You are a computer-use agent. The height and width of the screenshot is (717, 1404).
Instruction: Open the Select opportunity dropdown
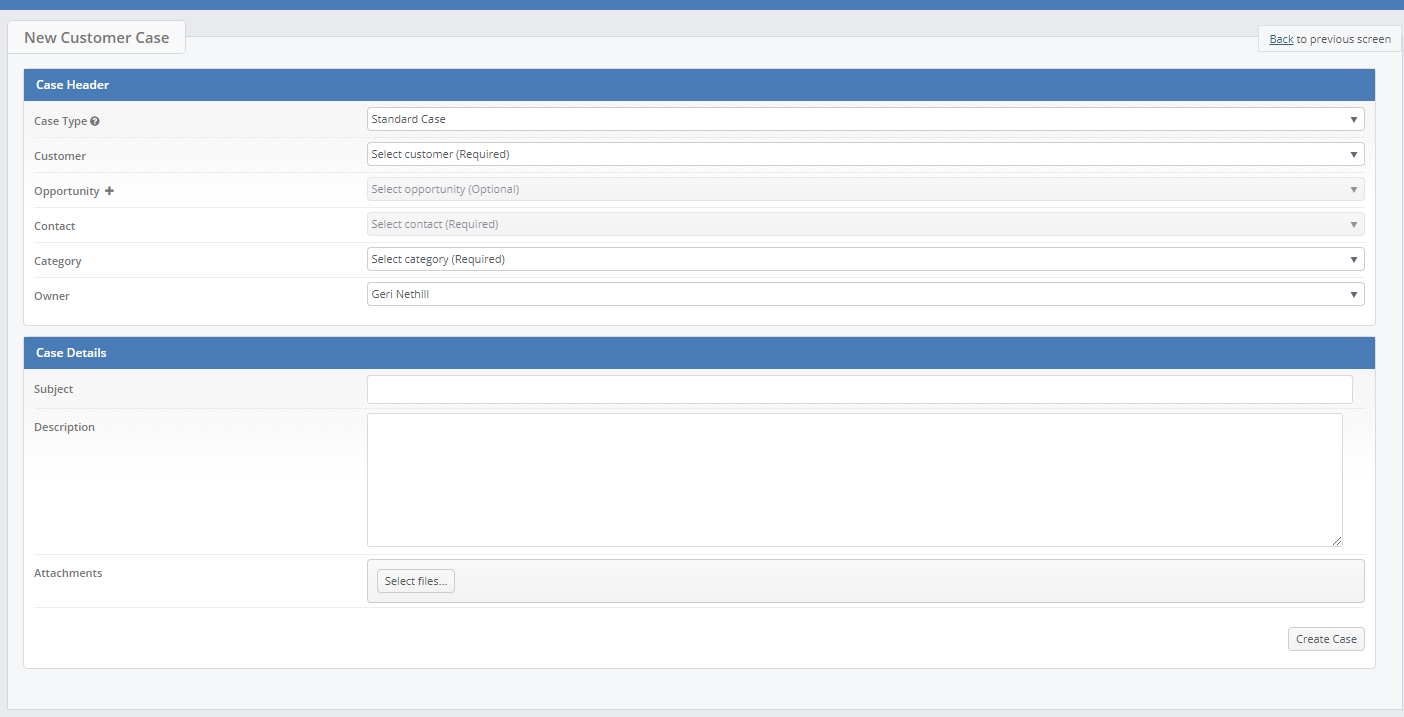pos(865,189)
